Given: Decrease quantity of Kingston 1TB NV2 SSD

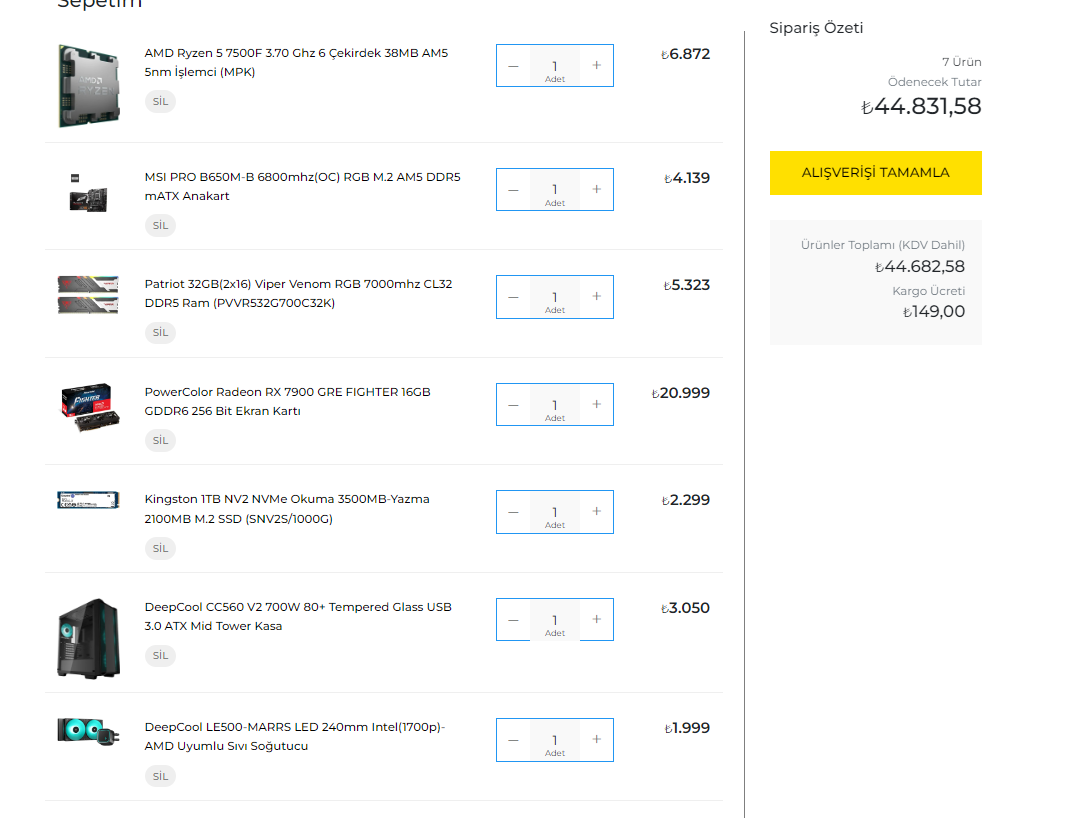Looking at the screenshot, I should tap(513, 511).
